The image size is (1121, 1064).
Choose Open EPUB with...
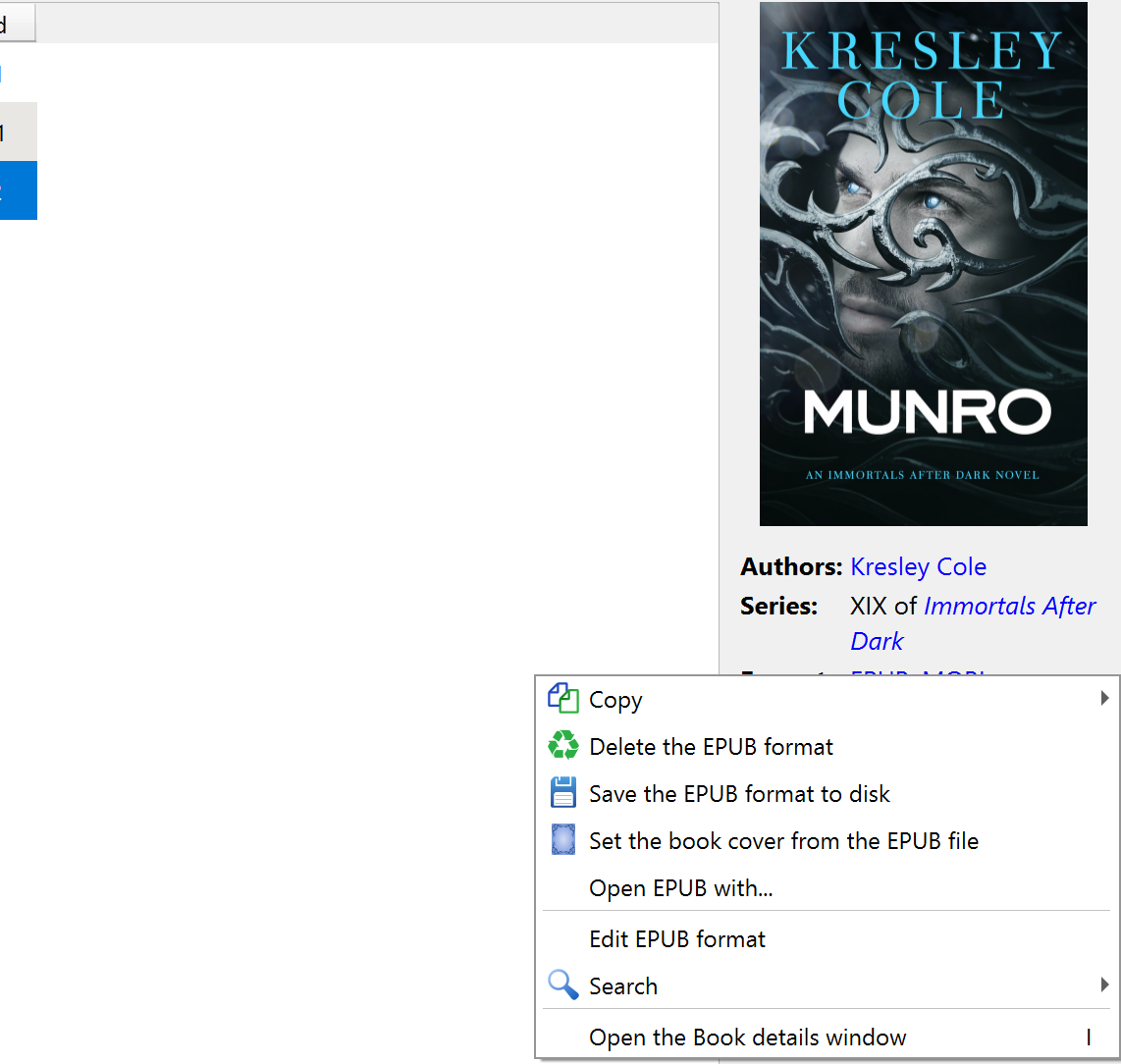point(827,888)
